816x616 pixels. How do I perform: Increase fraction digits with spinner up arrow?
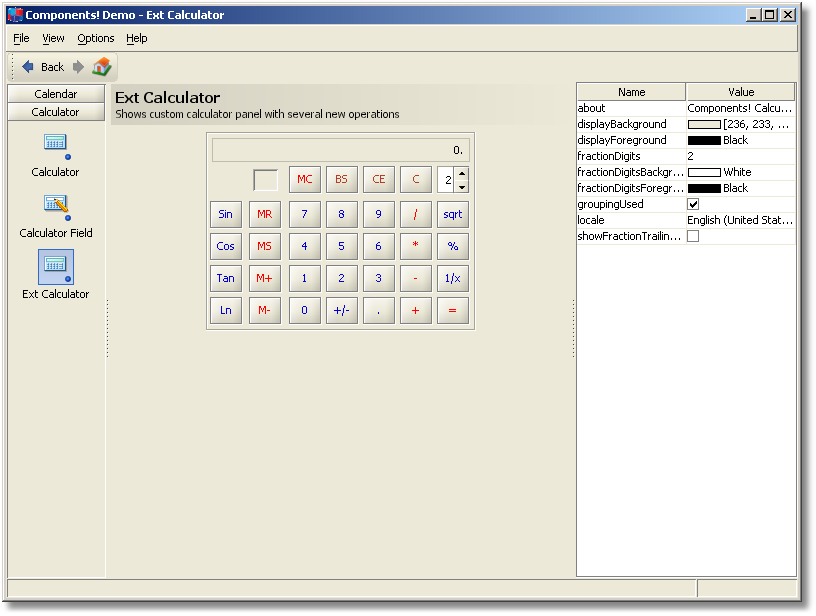click(462, 174)
